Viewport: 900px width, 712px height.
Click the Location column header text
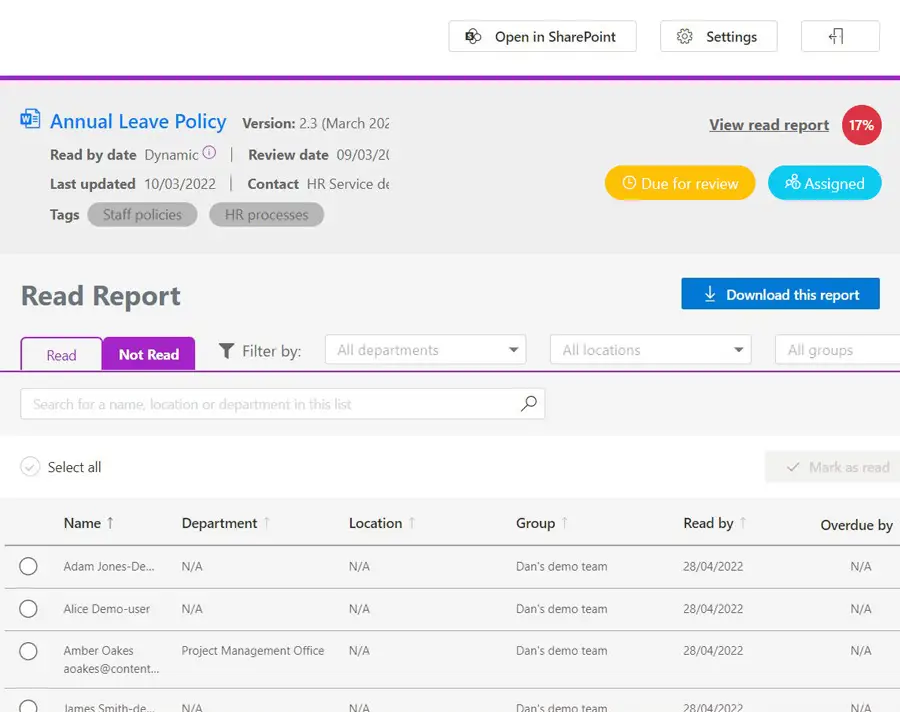point(375,523)
